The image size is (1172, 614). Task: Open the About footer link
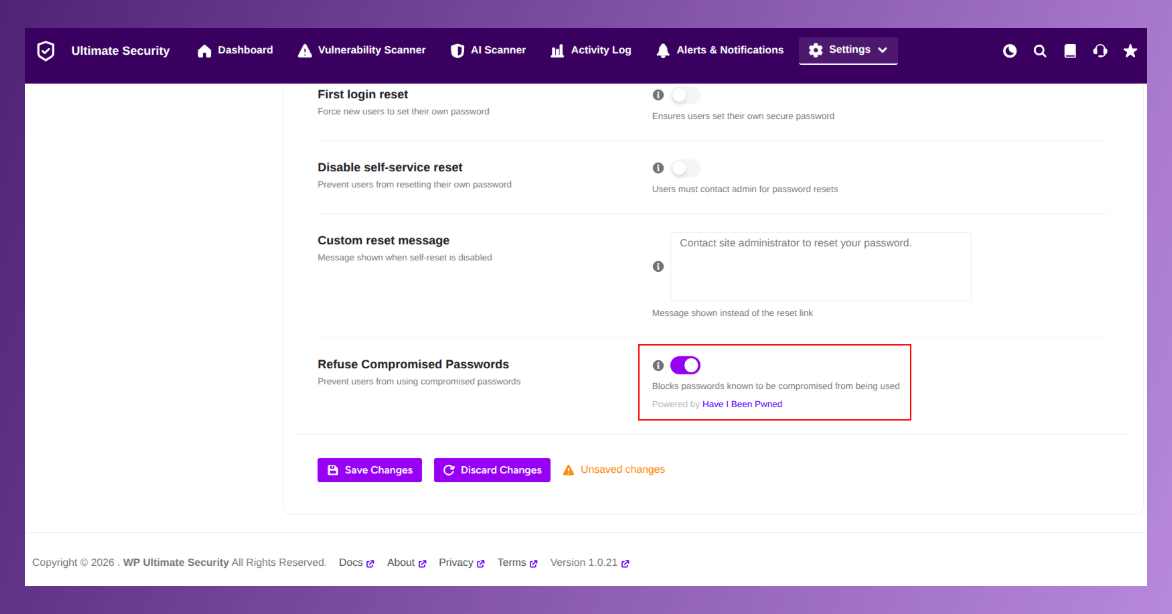click(407, 562)
